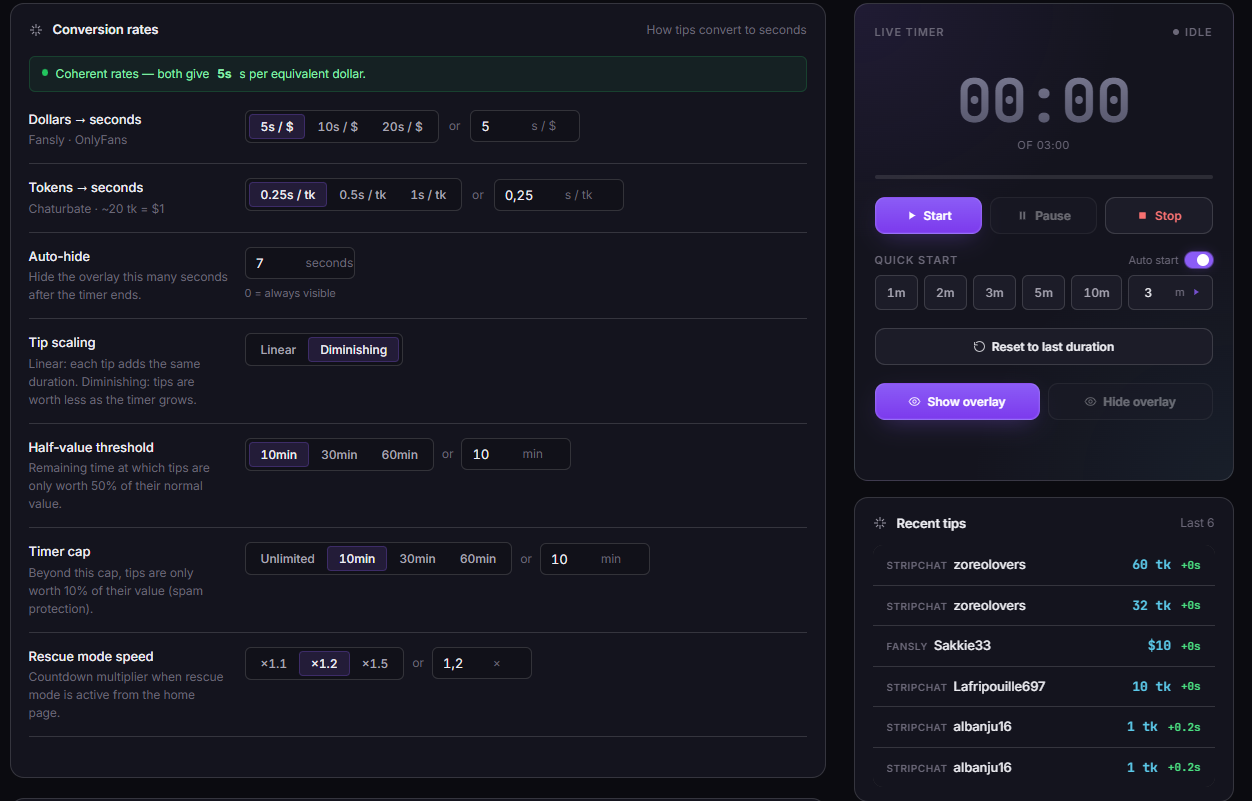Click the timer progress bar
Viewport: 1252px width, 801px height.
click(1044, 177)
